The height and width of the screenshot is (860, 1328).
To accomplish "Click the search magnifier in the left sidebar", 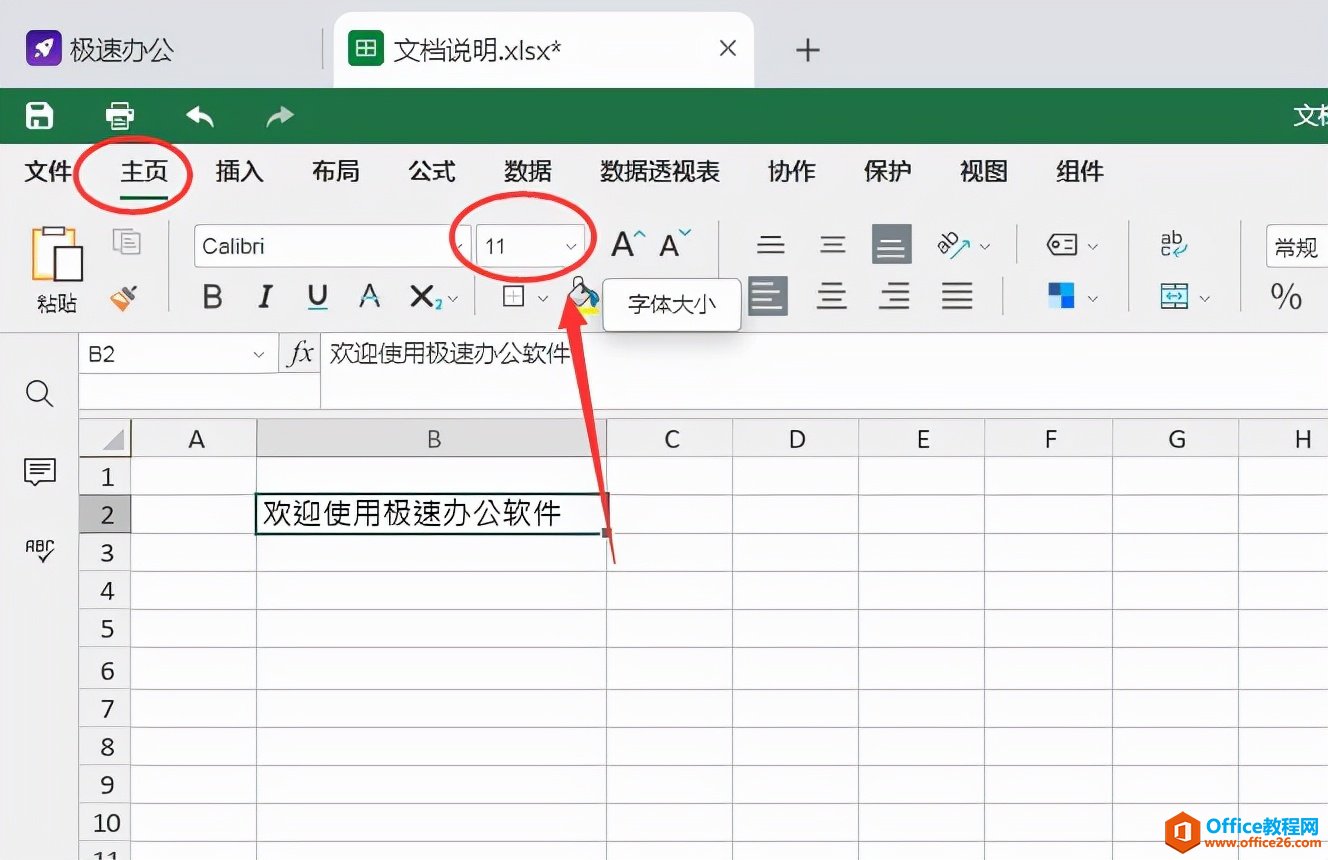I will click(38, 394).
